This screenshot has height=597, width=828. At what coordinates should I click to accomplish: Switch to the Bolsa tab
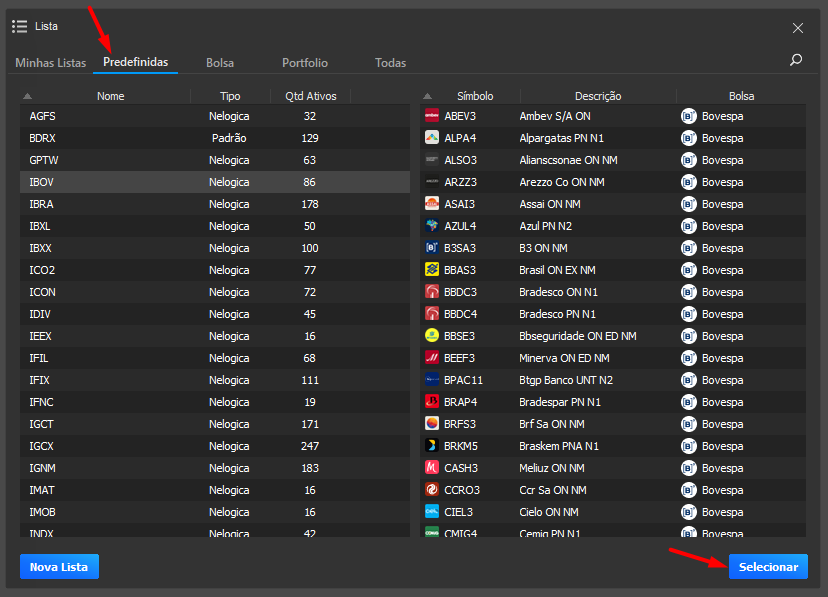coord(220,63)
